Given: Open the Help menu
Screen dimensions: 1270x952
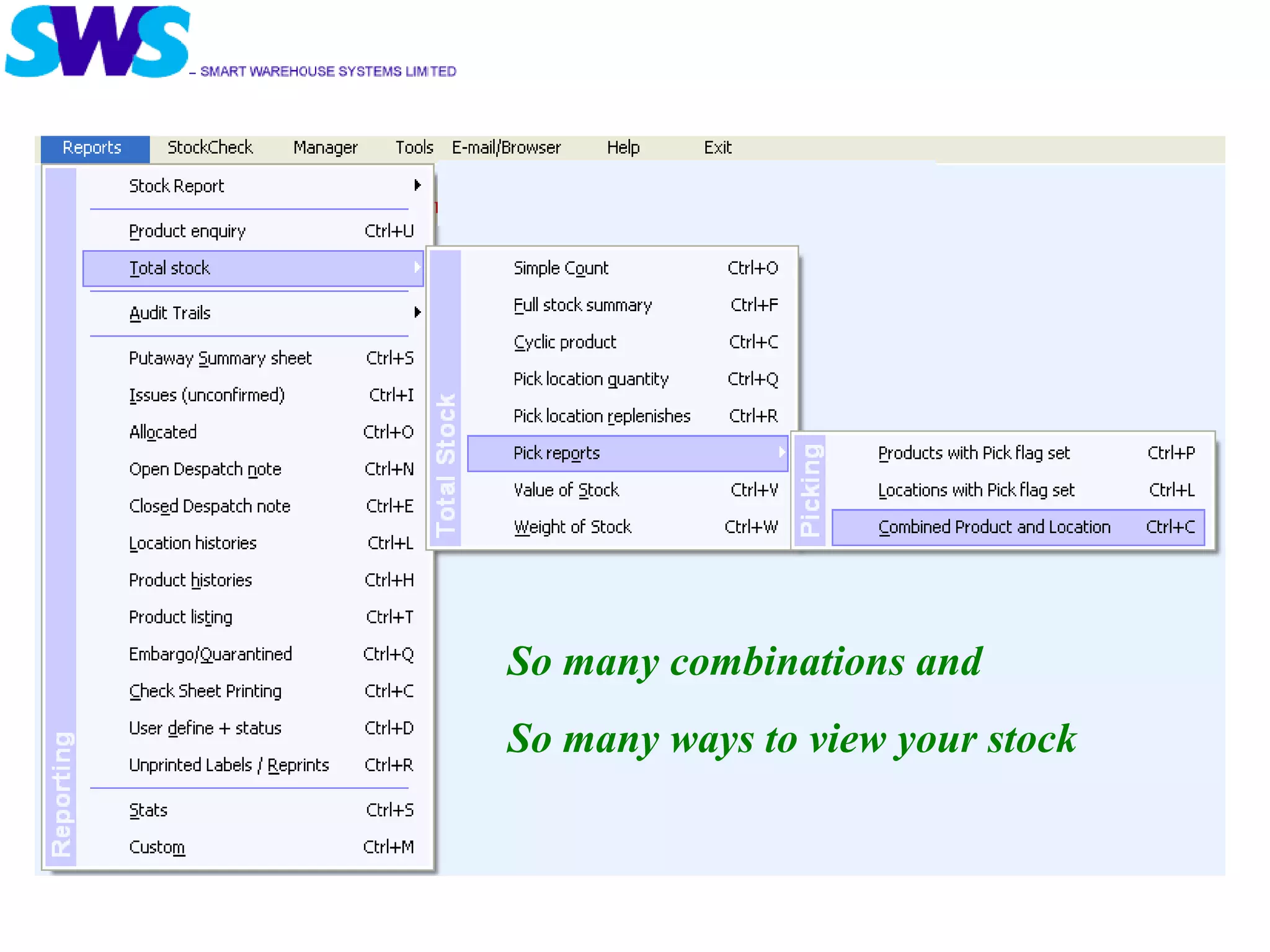Looking at the screenshot, I should [x=623, y=148].
